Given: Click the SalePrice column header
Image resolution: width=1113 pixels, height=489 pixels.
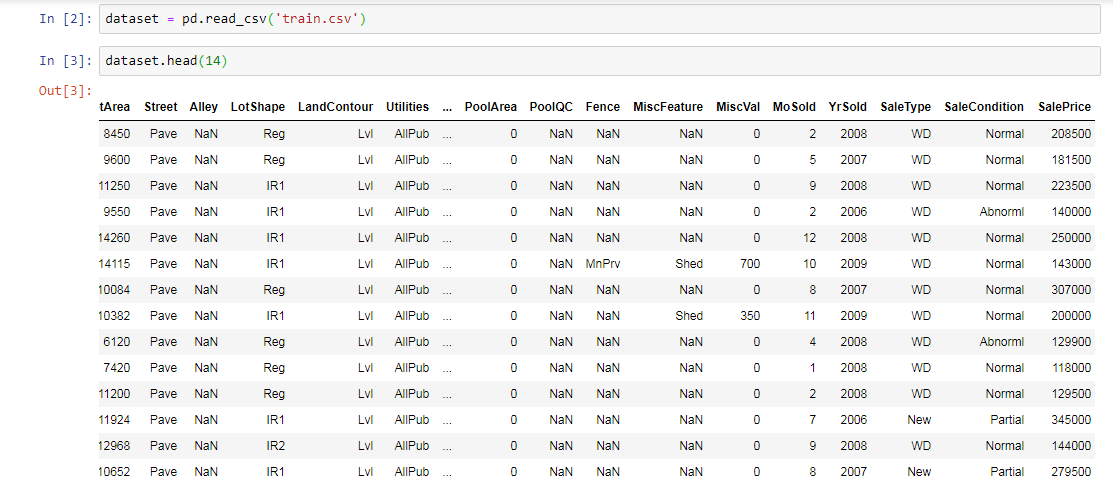Looking at the screenshot, I should (x=1064, y=107).
